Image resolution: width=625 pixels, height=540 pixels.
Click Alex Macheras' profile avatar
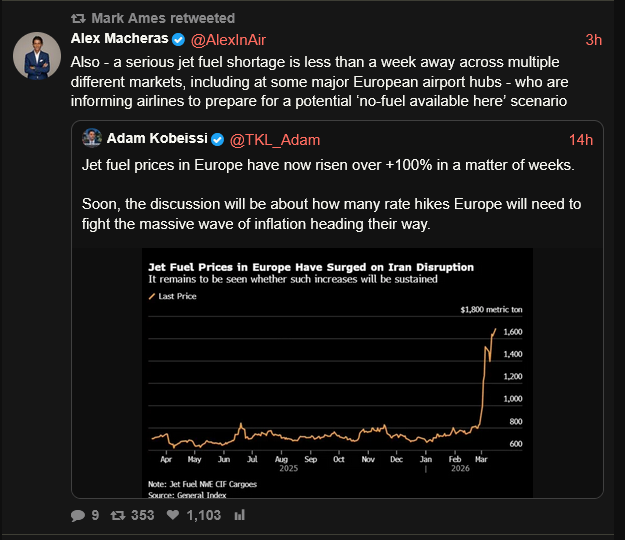coord(38,55)
